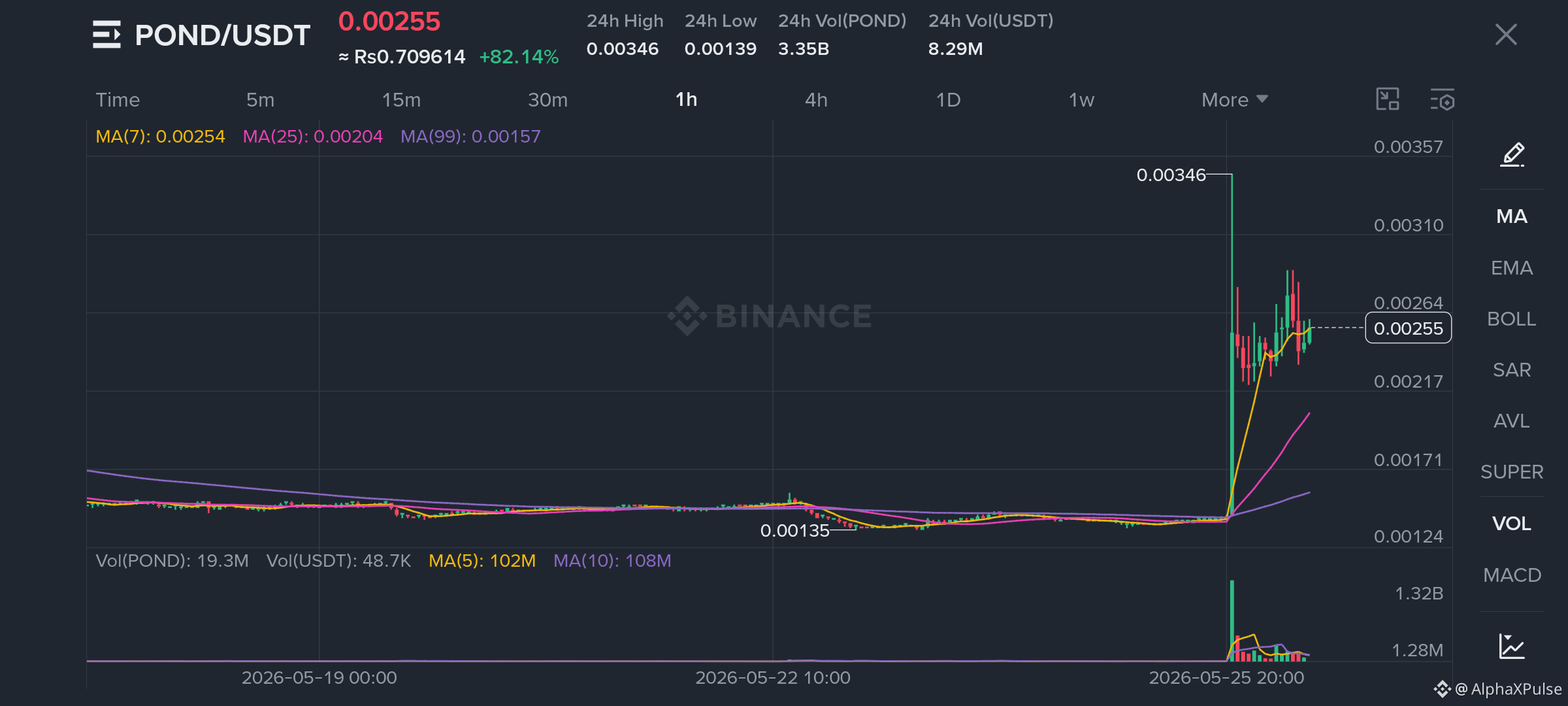The image size is (1568, 706).
Task: Close the chart with the X icon
Action: tap(1506, 35)
